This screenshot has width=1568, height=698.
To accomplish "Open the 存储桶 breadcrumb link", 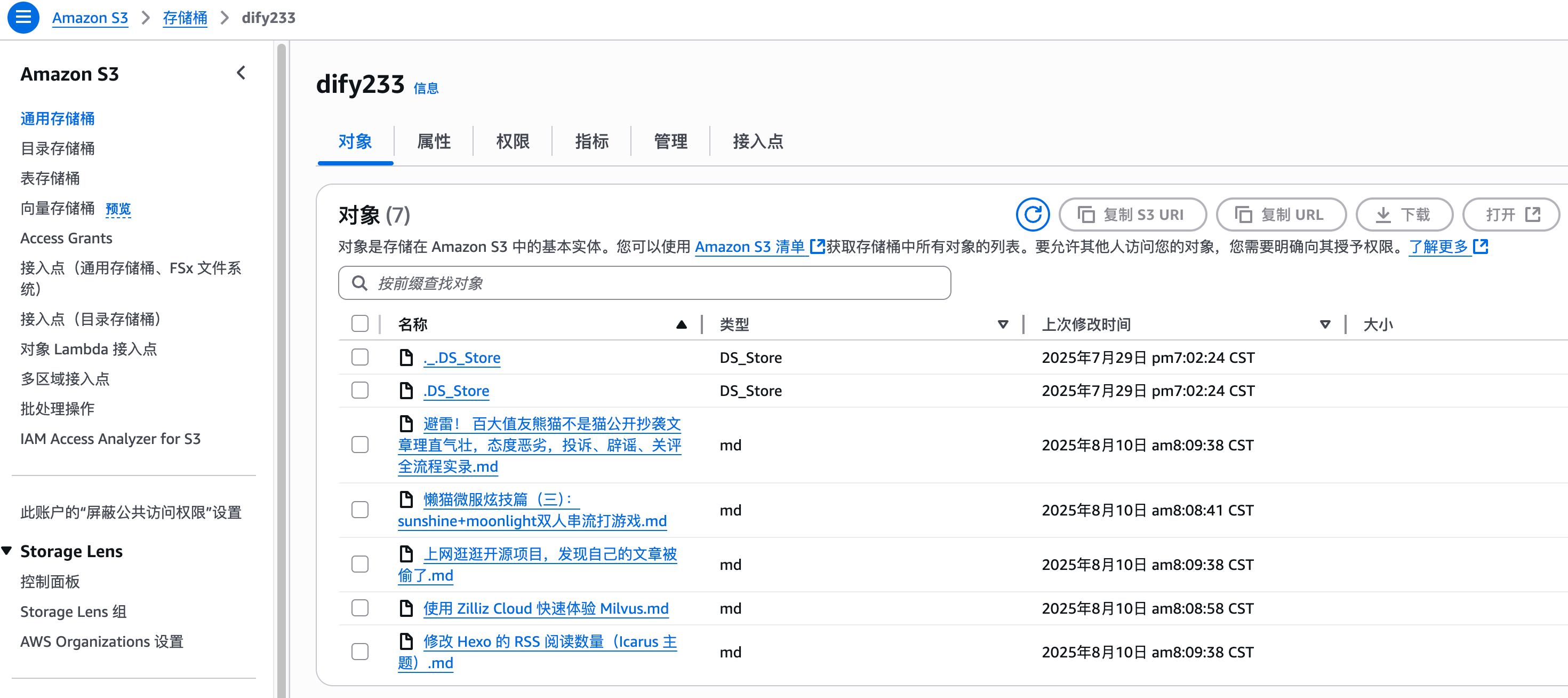I will pyautogui.click(x=185, y=18).
